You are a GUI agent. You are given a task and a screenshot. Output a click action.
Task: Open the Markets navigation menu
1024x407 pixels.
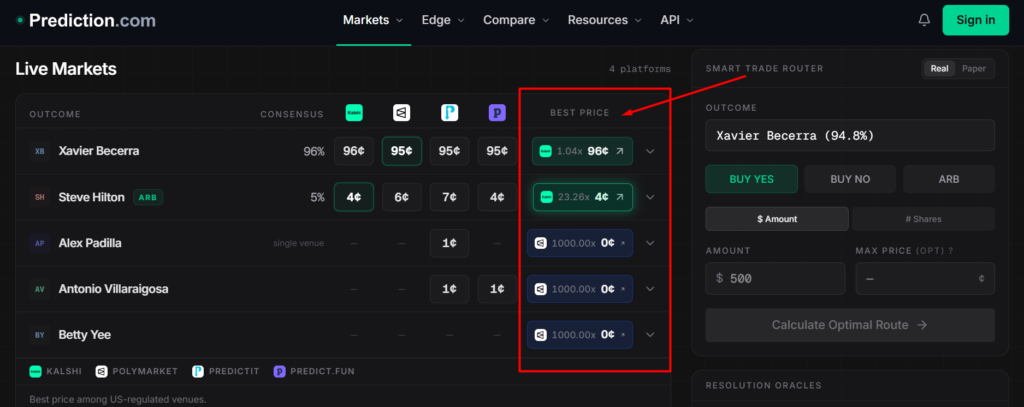374,20
